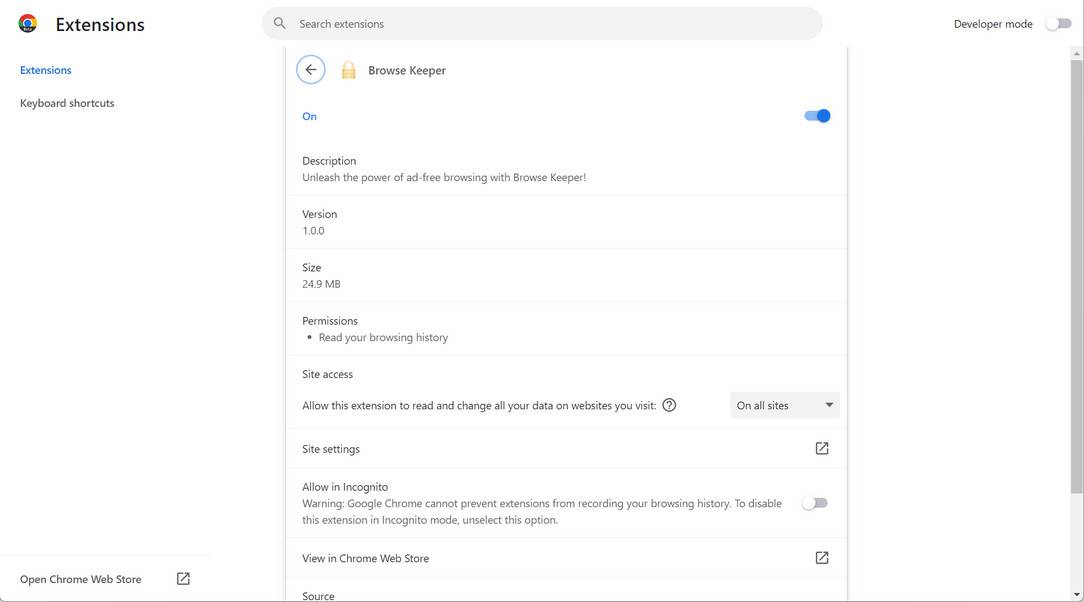Click the back arrow button
Viewport: 1084px width, 602px height.
point(311,70)
